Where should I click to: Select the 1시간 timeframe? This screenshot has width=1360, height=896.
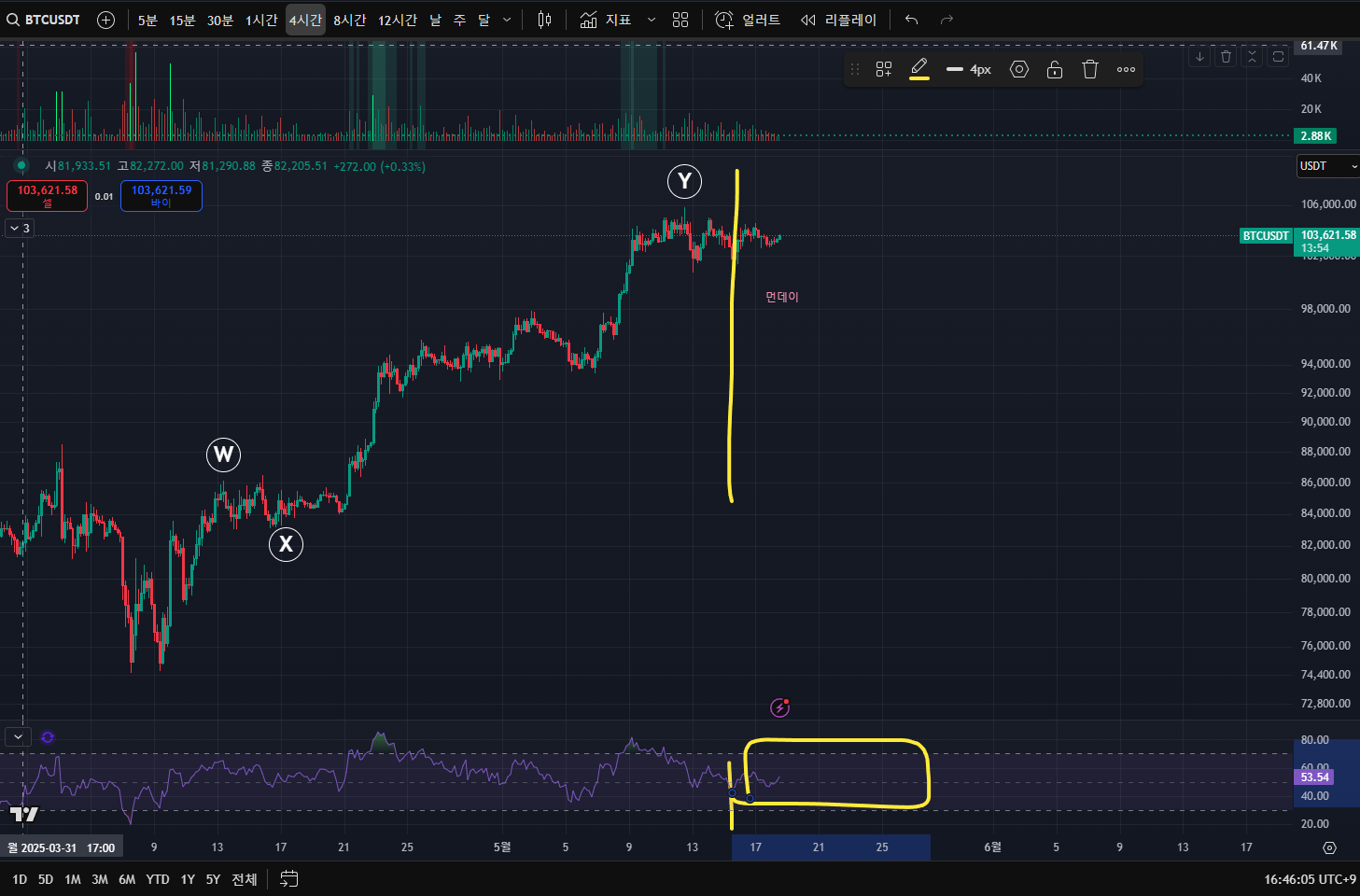(261, 20)
